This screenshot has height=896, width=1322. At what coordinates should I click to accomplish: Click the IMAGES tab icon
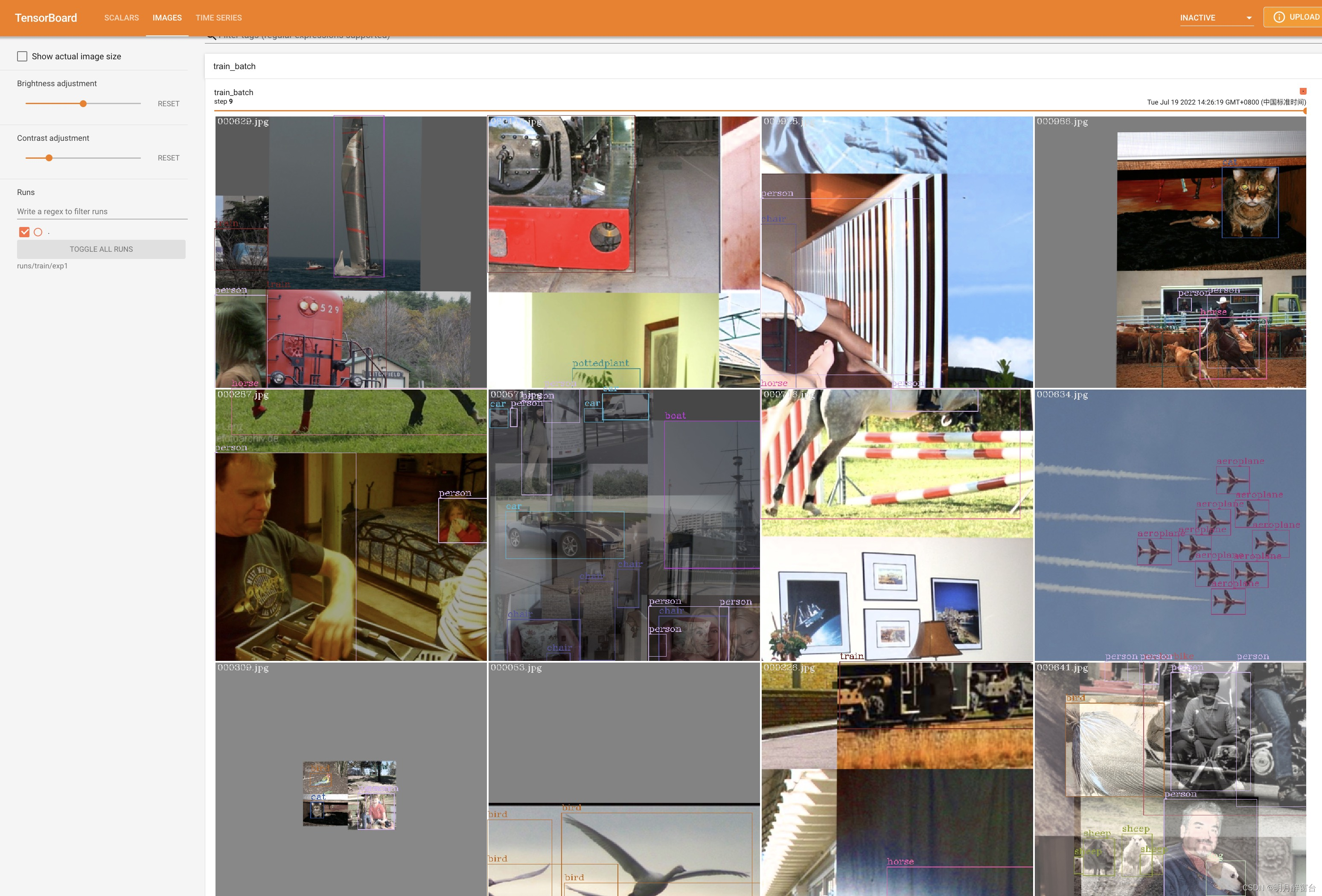tap(167, 17)
